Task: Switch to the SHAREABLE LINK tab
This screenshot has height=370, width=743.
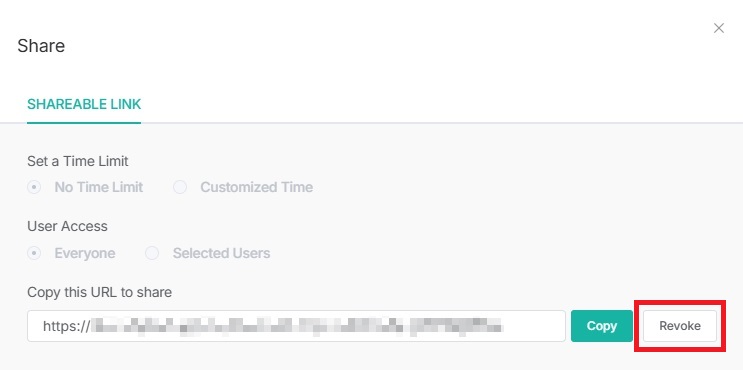Action: coord(84,104)
